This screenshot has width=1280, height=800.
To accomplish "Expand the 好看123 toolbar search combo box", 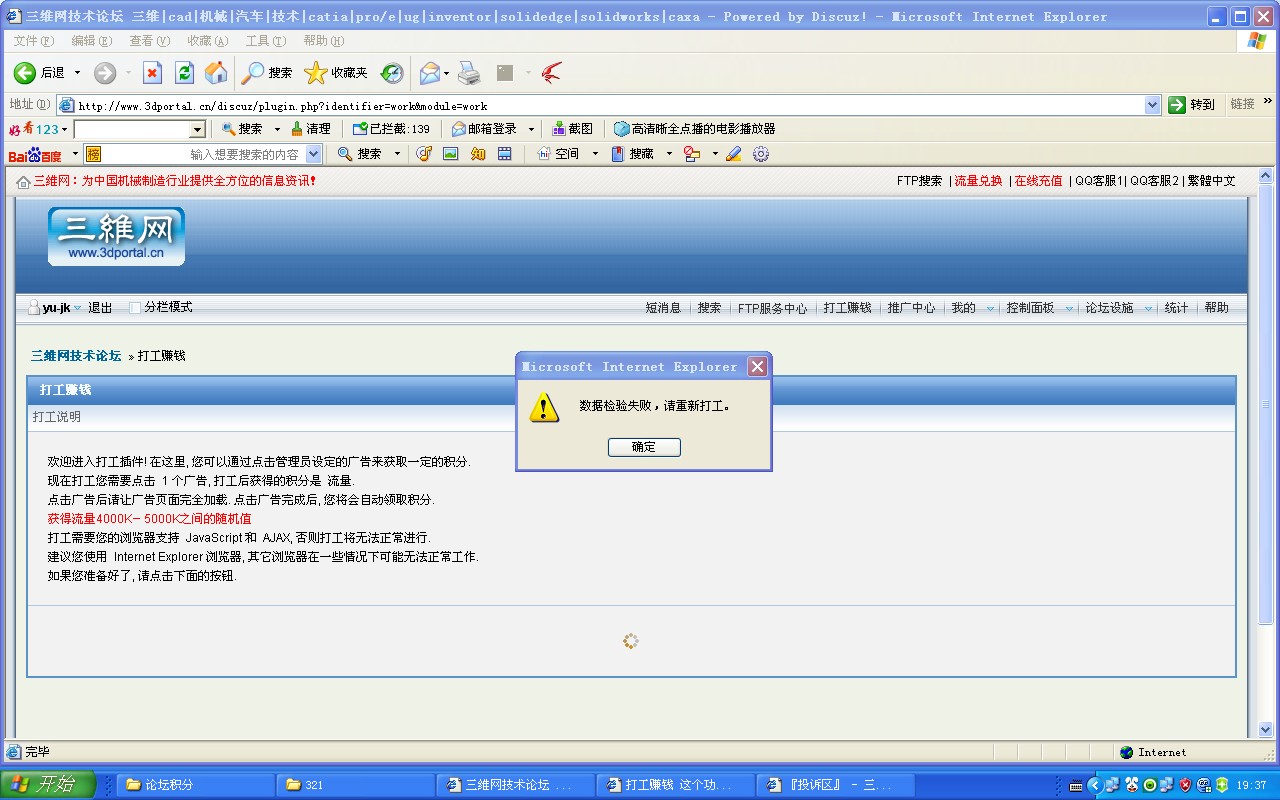I will (197, 129).
